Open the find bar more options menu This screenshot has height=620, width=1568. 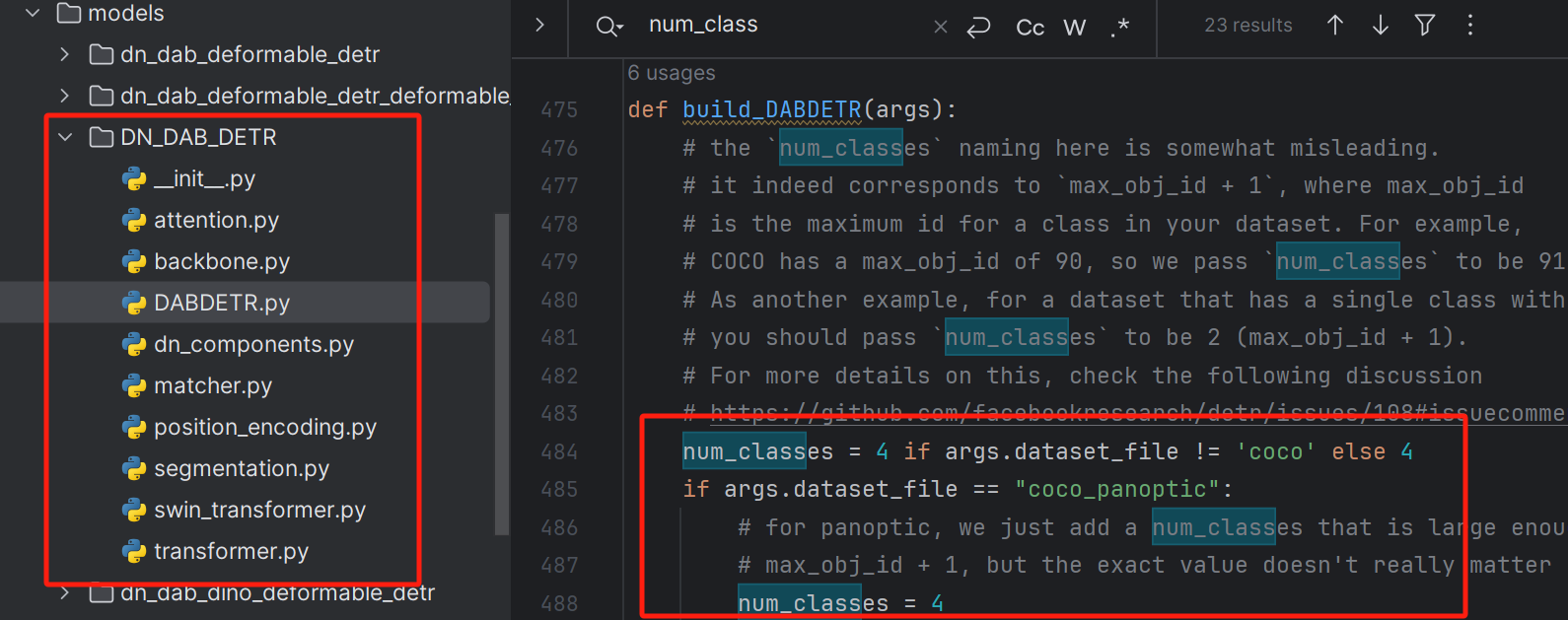pos(1470,25)
